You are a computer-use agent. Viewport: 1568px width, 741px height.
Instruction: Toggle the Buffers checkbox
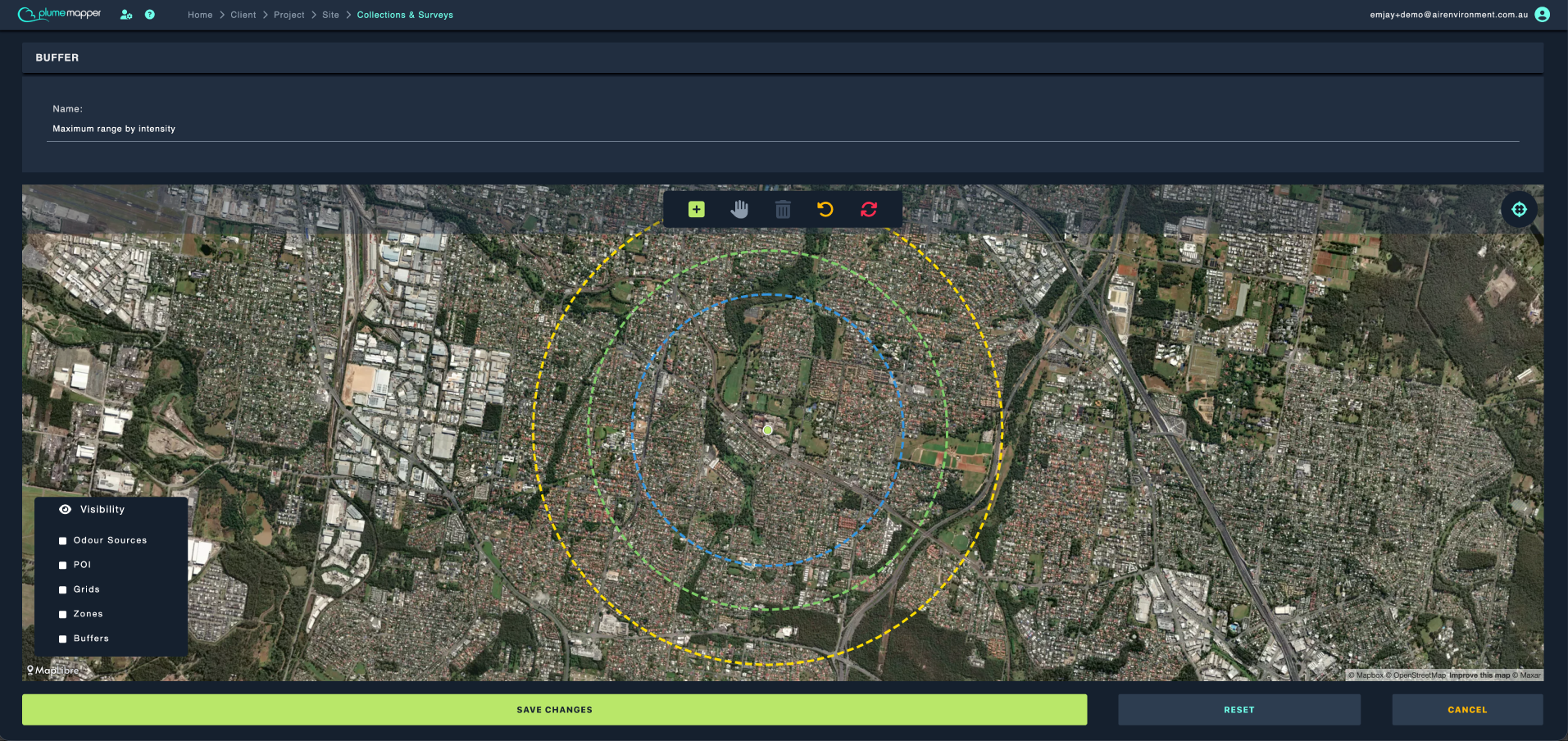[x=62, y=639]
